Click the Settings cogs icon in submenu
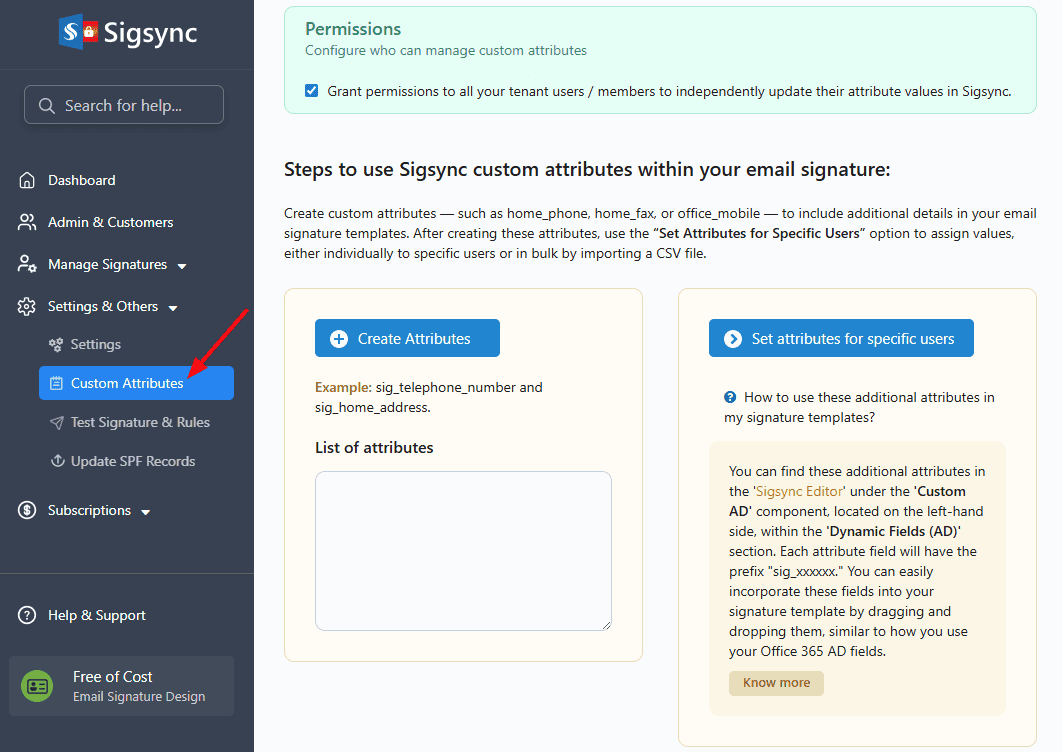The width and height of the screenshot is (1062, 752). tap(56, 345)
